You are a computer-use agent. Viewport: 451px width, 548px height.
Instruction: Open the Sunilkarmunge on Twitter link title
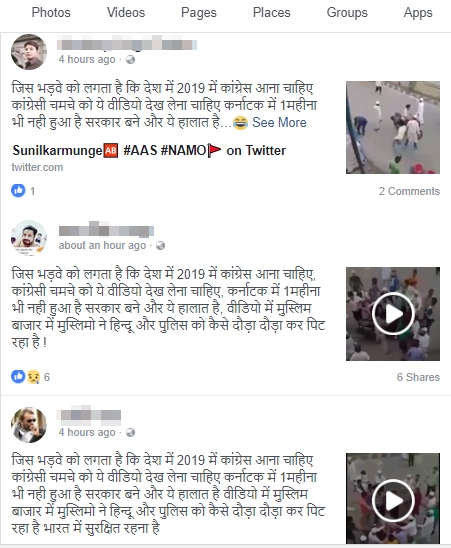(x=149, y=151)
